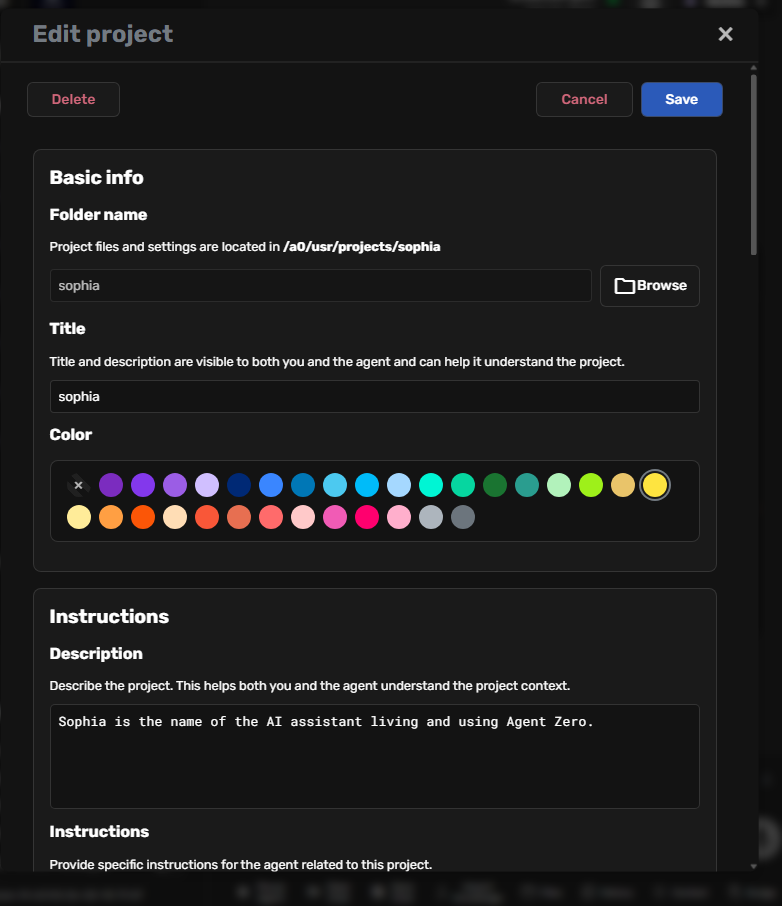
Task: Select the dark navy blue color swatch
Action: click(x=238, y=486)
